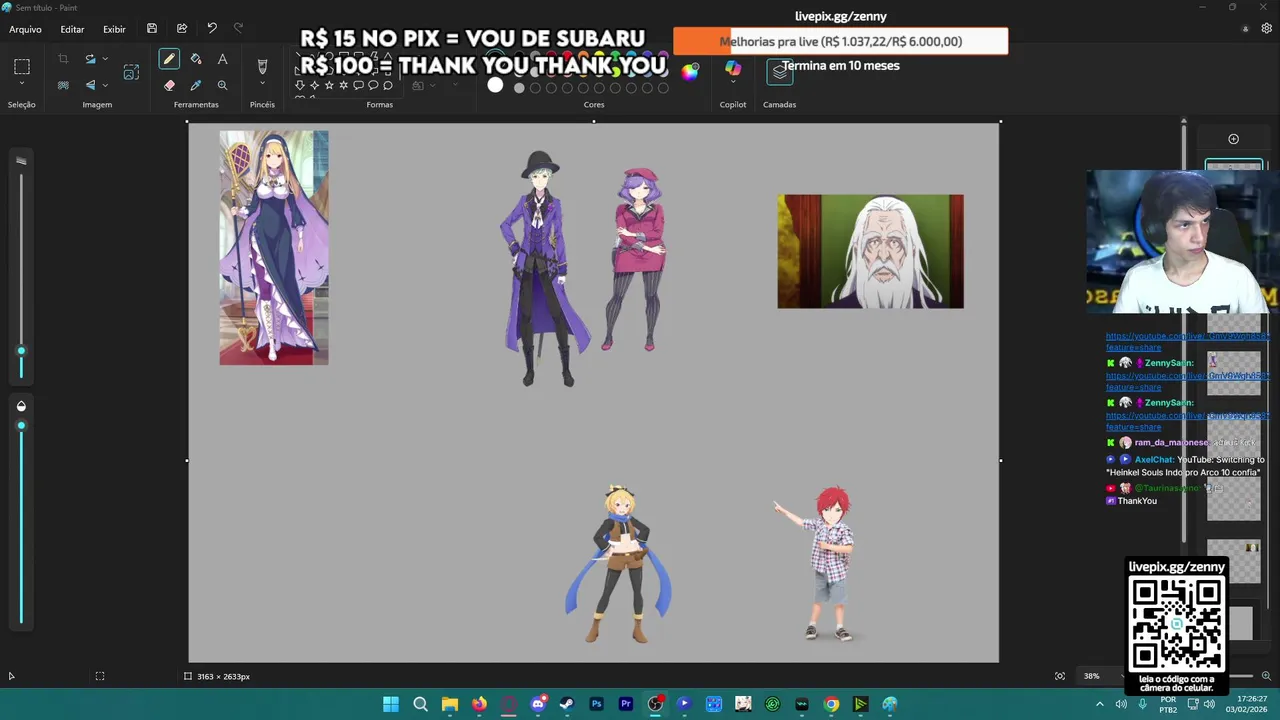Open Paint settings gear
Image resolution: width=1280 pixels, height=720 pixels.
point(1266,29)
